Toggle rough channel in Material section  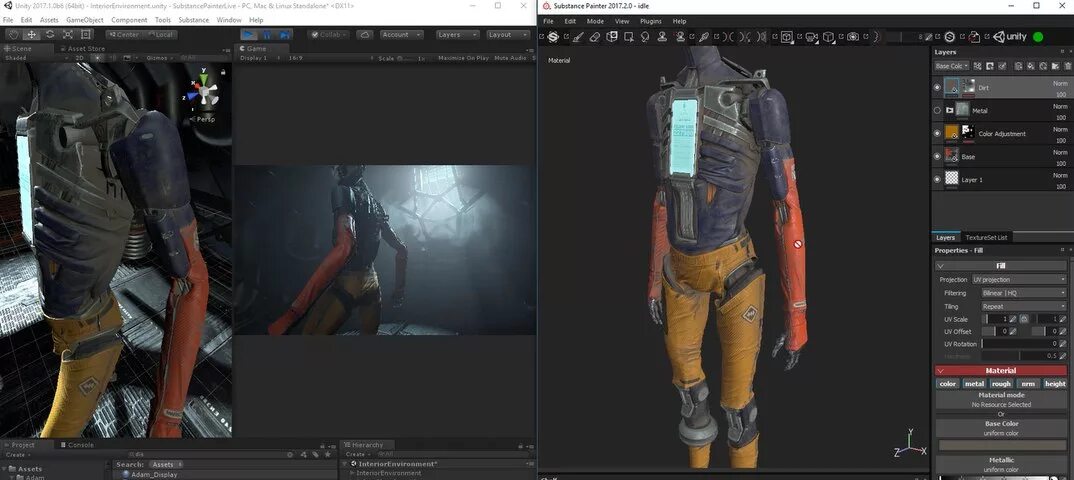click(x=1001, y=383)
